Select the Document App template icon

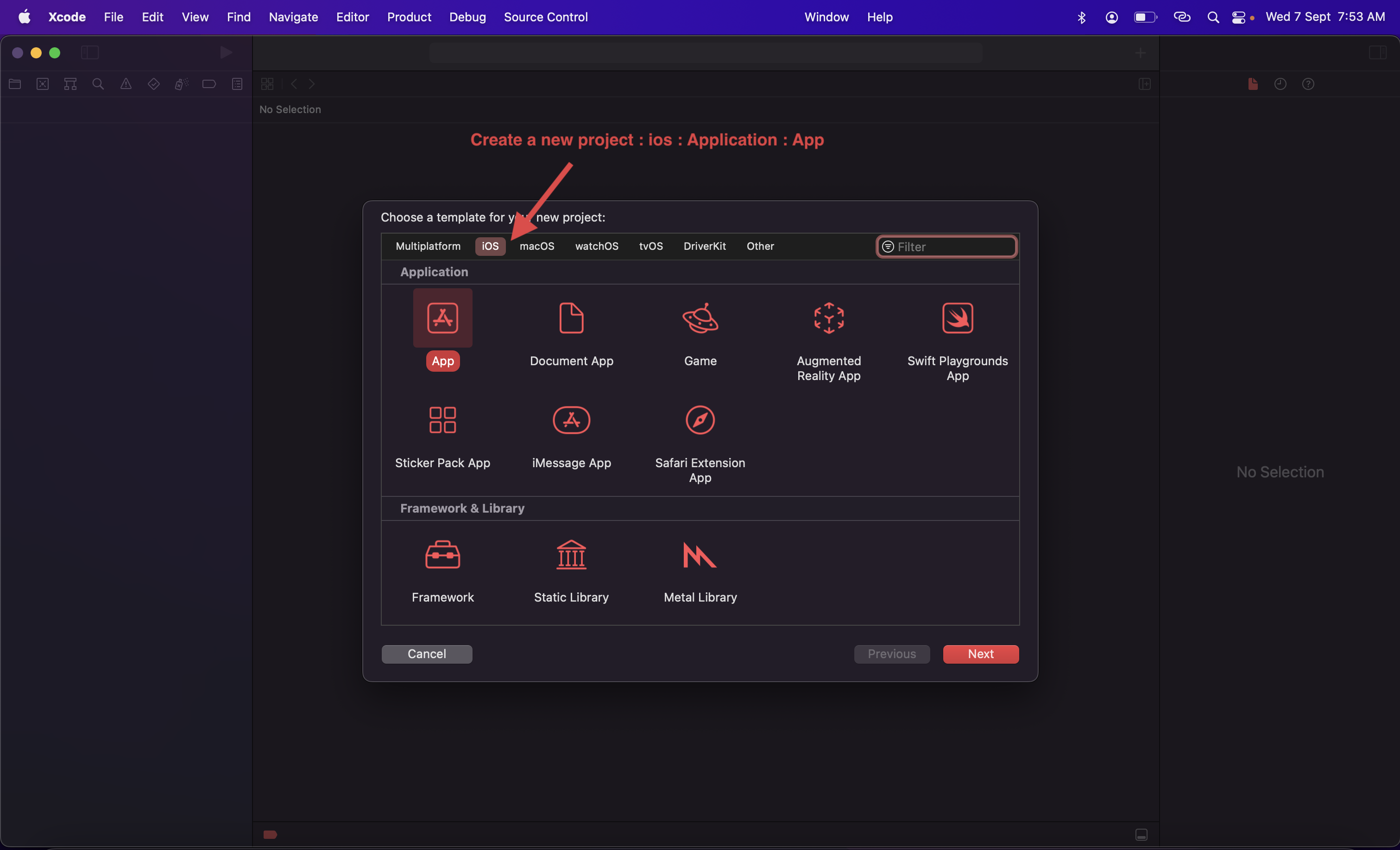click(571, 318)
